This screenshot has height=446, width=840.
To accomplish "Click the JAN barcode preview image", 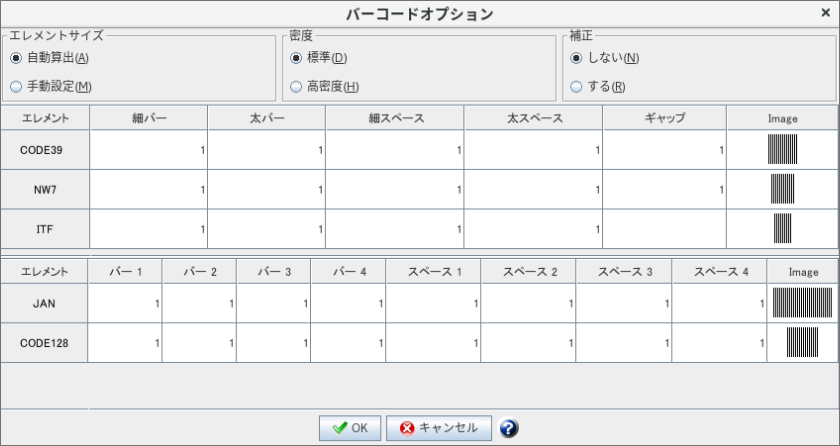I will (x=803, y=303).
